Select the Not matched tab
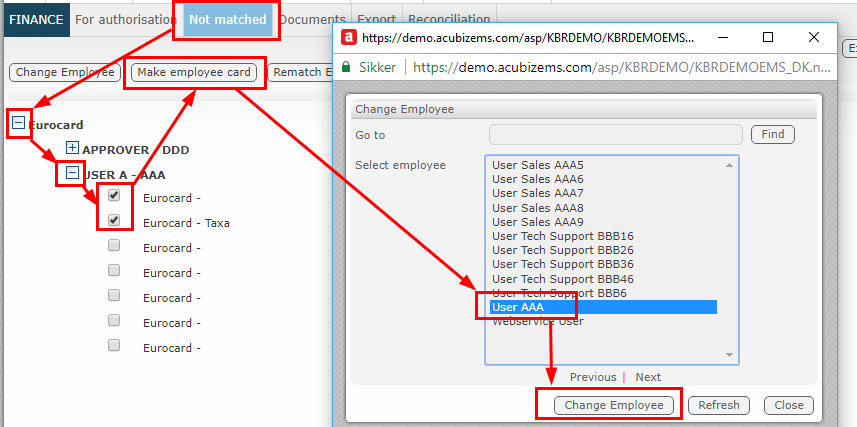The width and height of the screenshot is (857, 427). pos(227,20)
